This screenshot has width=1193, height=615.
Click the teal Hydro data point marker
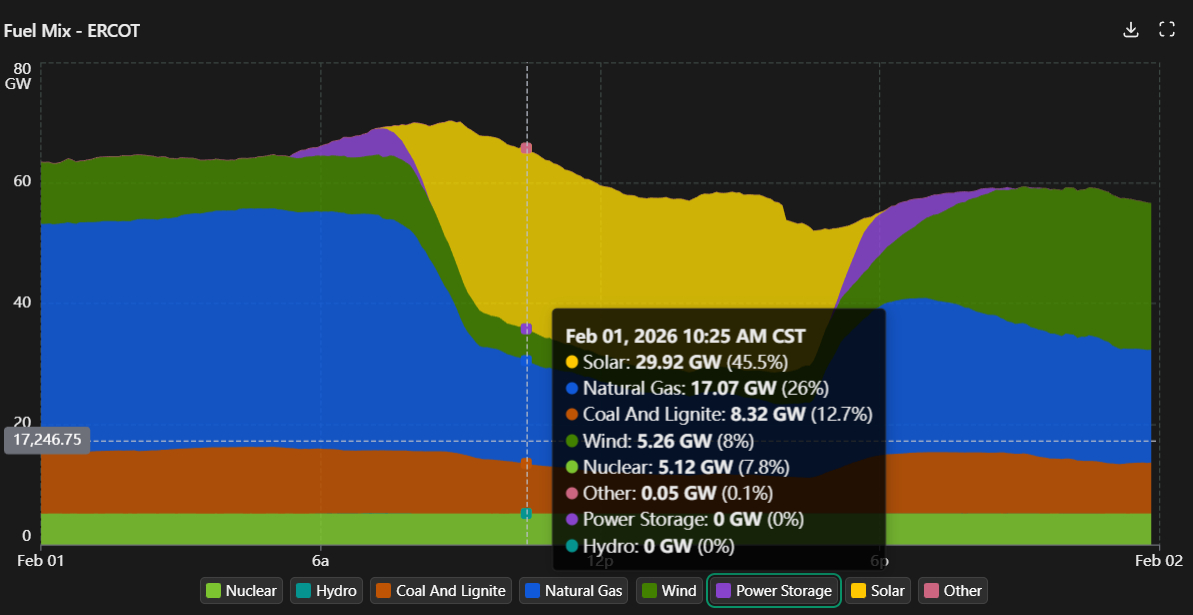pos(526,513)
